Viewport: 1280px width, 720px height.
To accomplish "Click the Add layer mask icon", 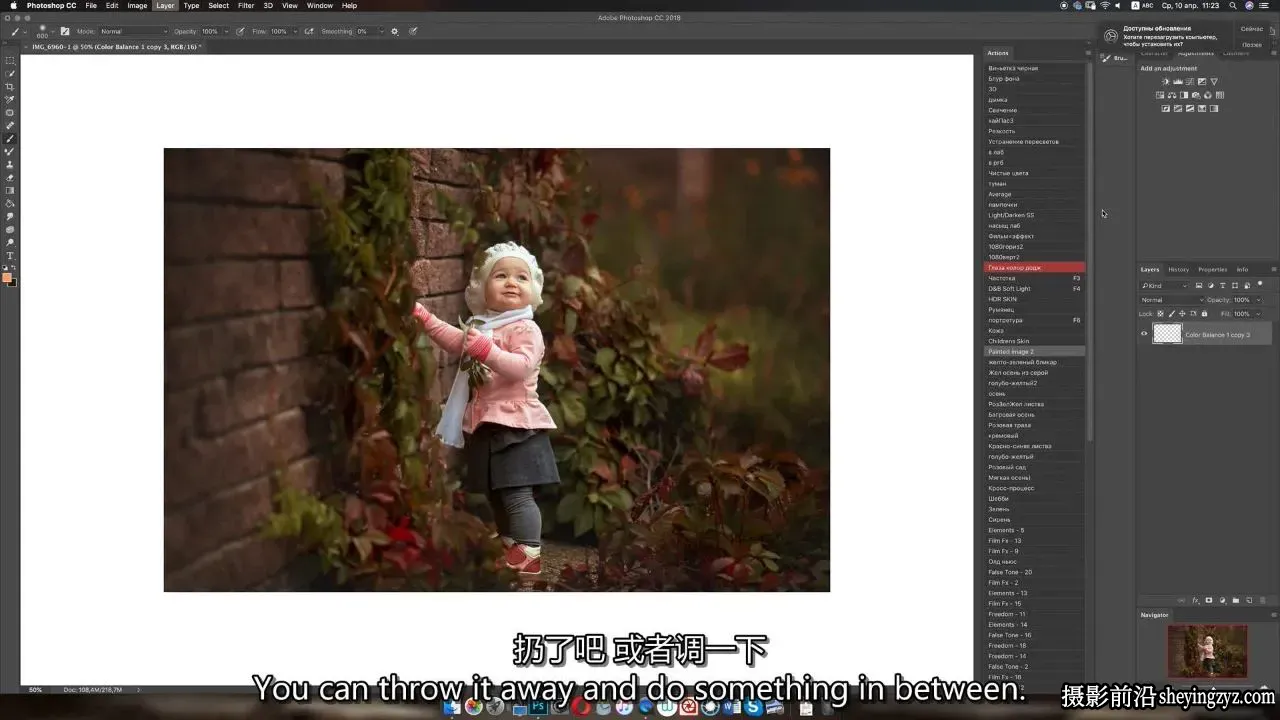I will coord(1209,600).
